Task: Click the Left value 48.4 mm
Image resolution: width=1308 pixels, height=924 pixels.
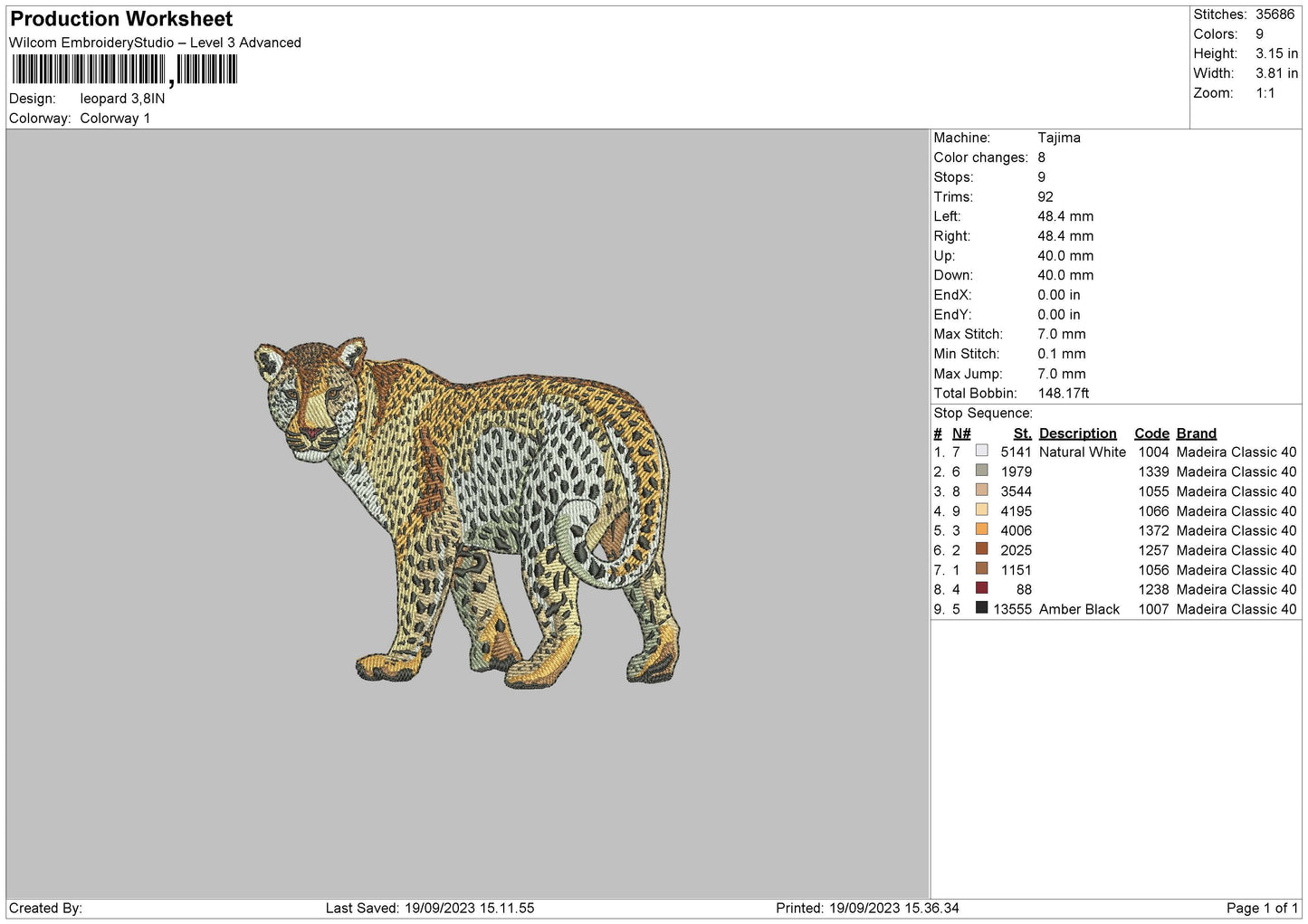Action: (x=1065, y=216)
